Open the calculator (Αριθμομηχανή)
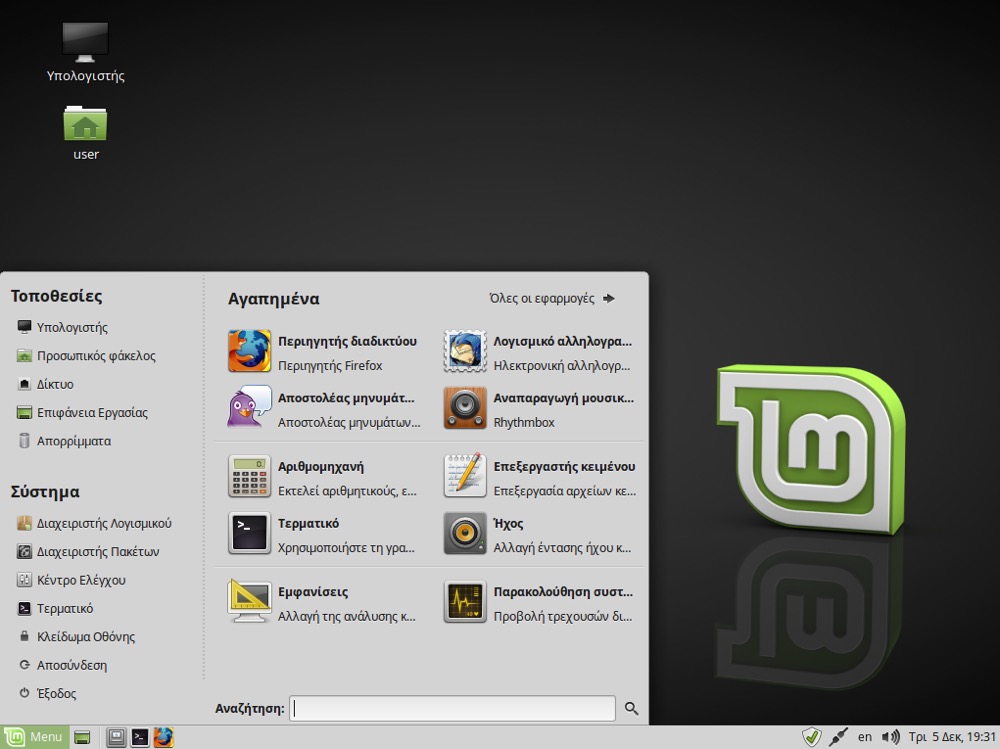1000x749 pixels. 323,477
